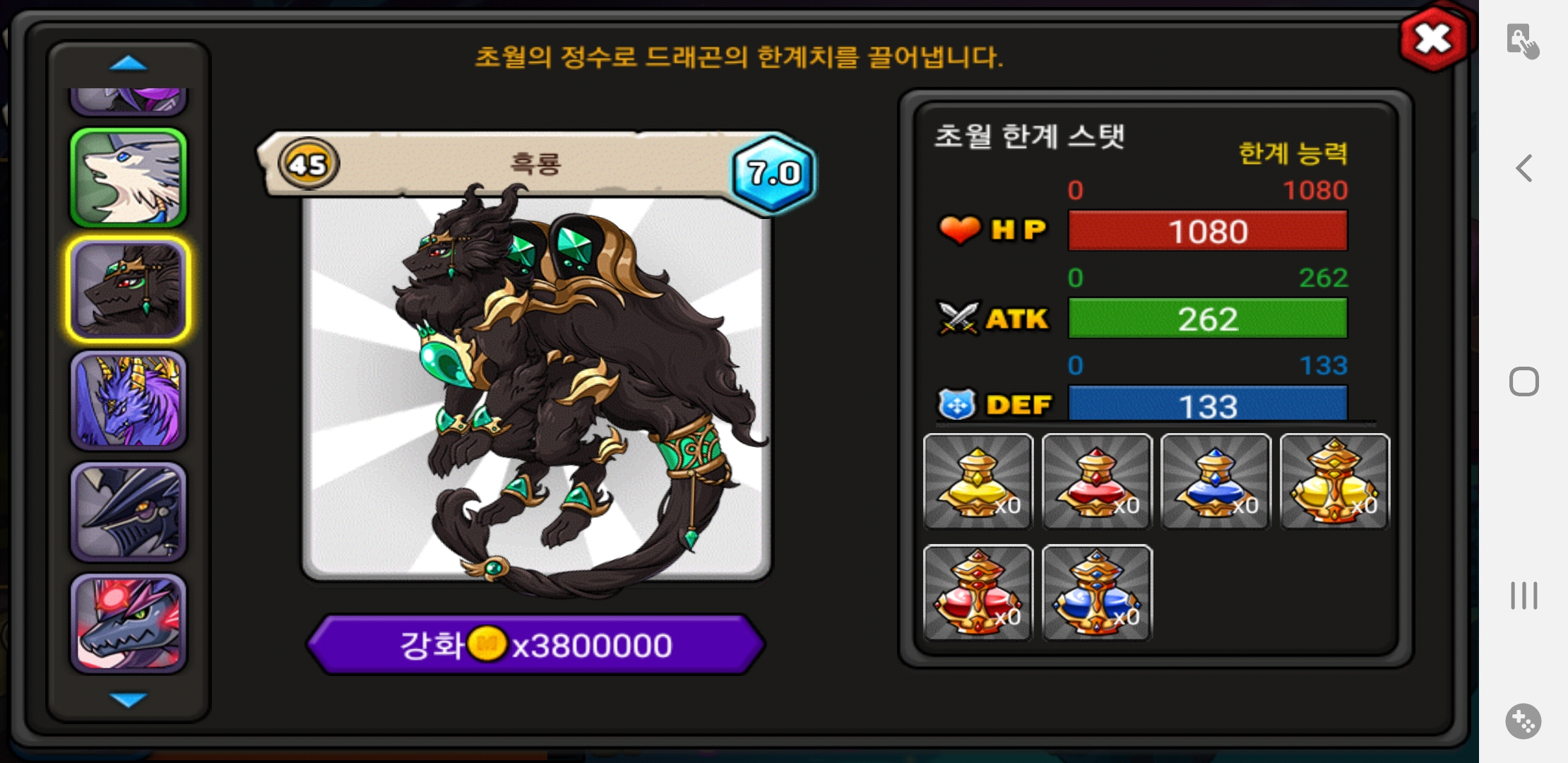Select the large blue essence potion
1568x763 pixels.
(1097, 593)
